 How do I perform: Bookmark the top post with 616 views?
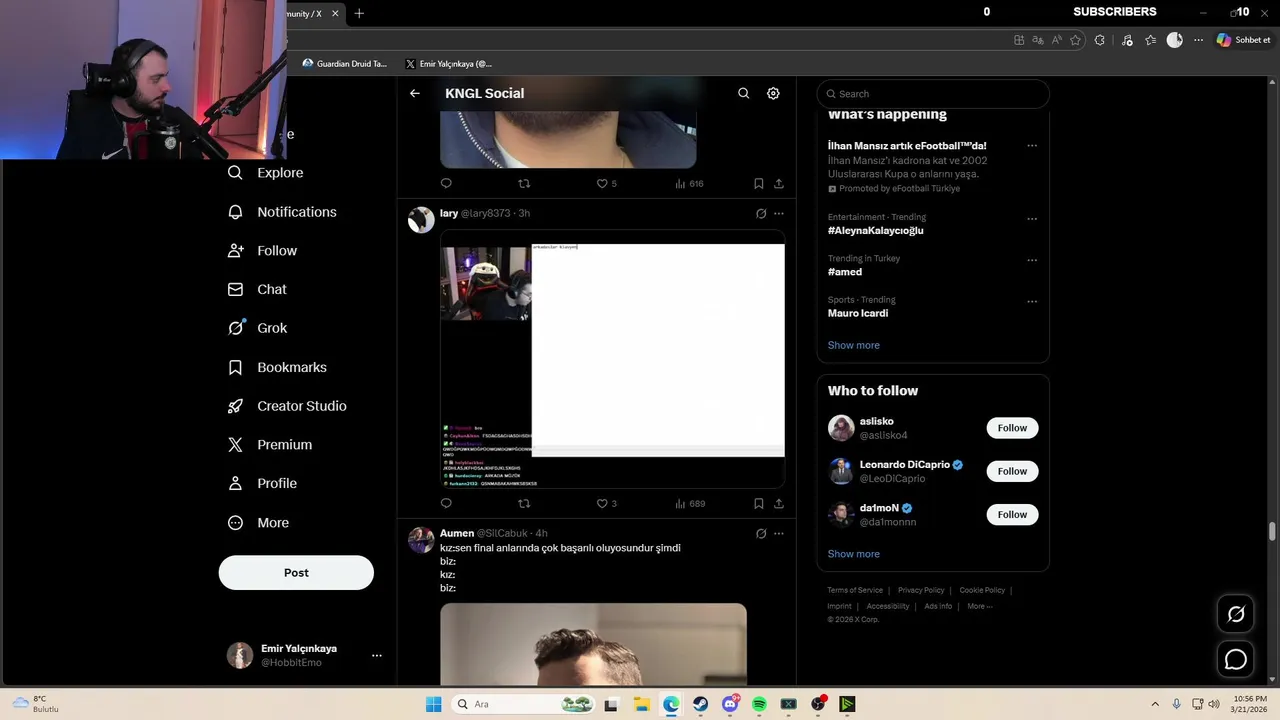pyautogui.click(x=759, y=184)
